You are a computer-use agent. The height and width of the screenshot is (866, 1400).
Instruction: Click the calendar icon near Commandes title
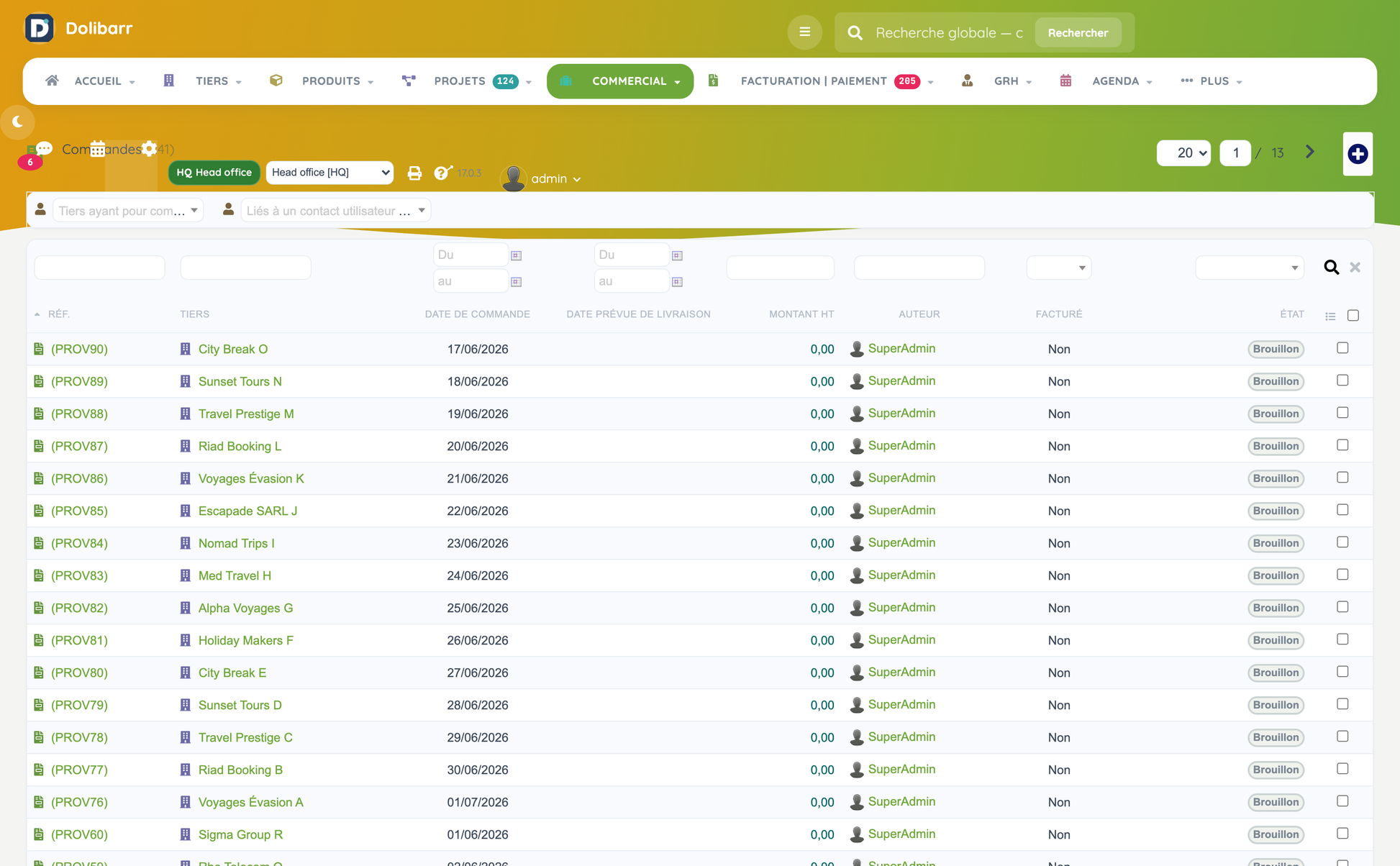point(98,148)
